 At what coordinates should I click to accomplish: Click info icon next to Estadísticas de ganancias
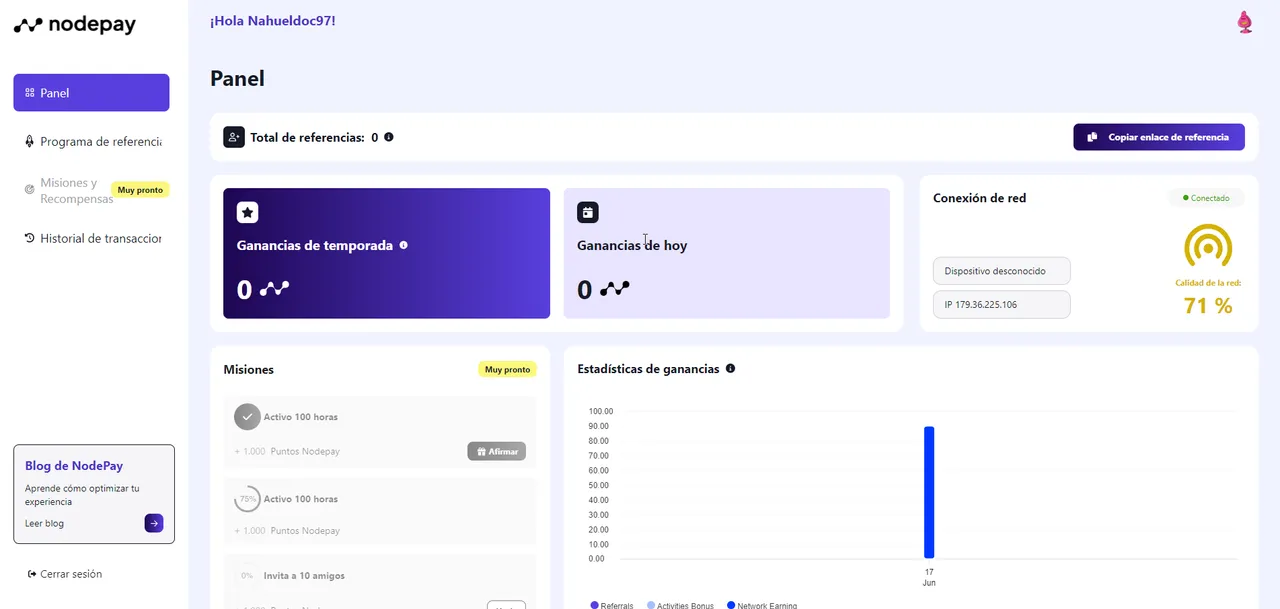point(730,369)
